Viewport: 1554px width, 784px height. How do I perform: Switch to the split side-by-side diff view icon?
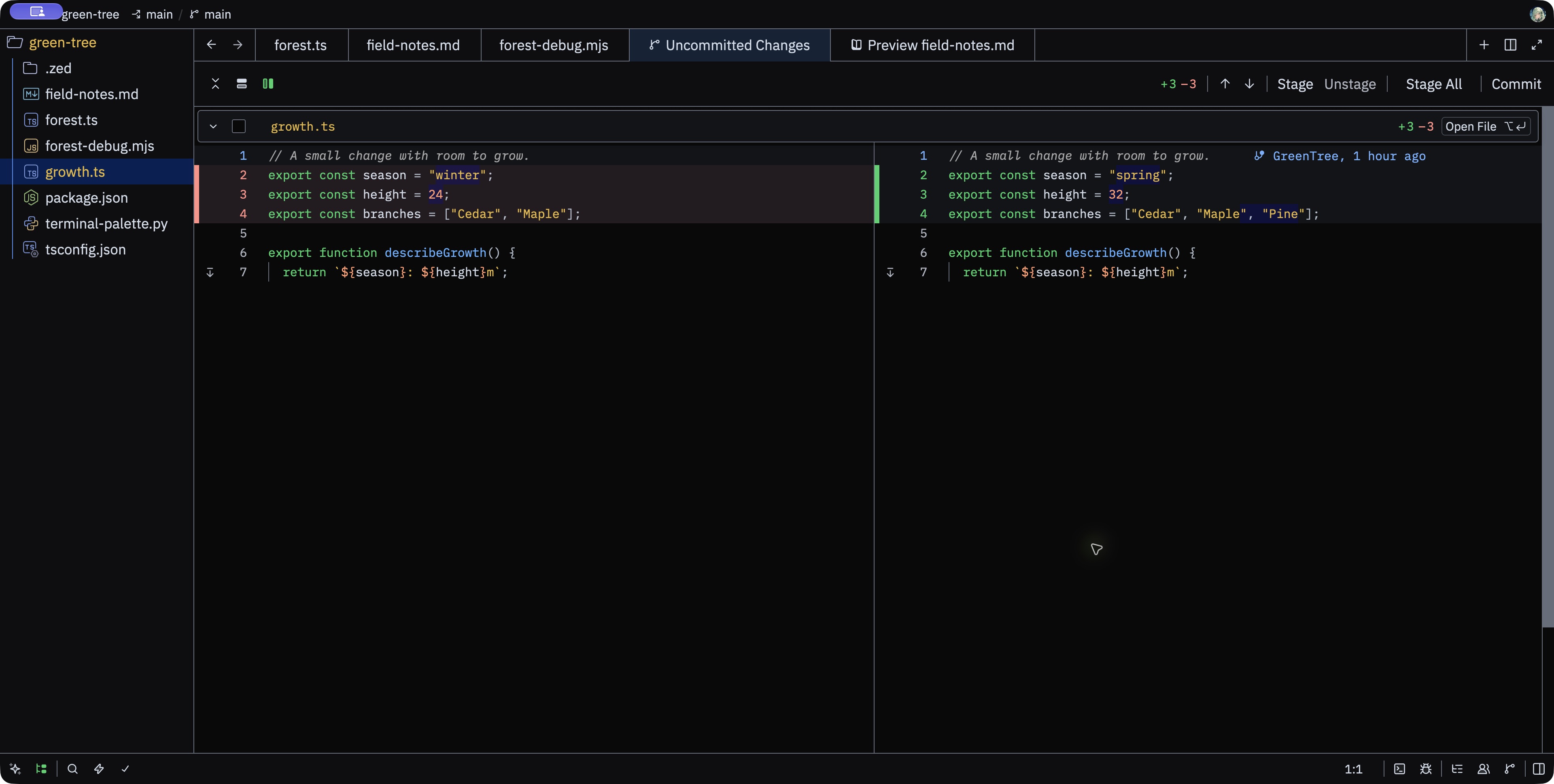click(x=268, y=84)
